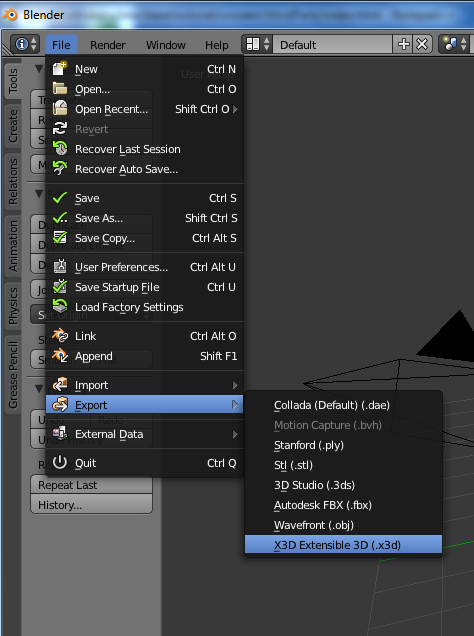Click the Default layout name field

tap(332, 45)
